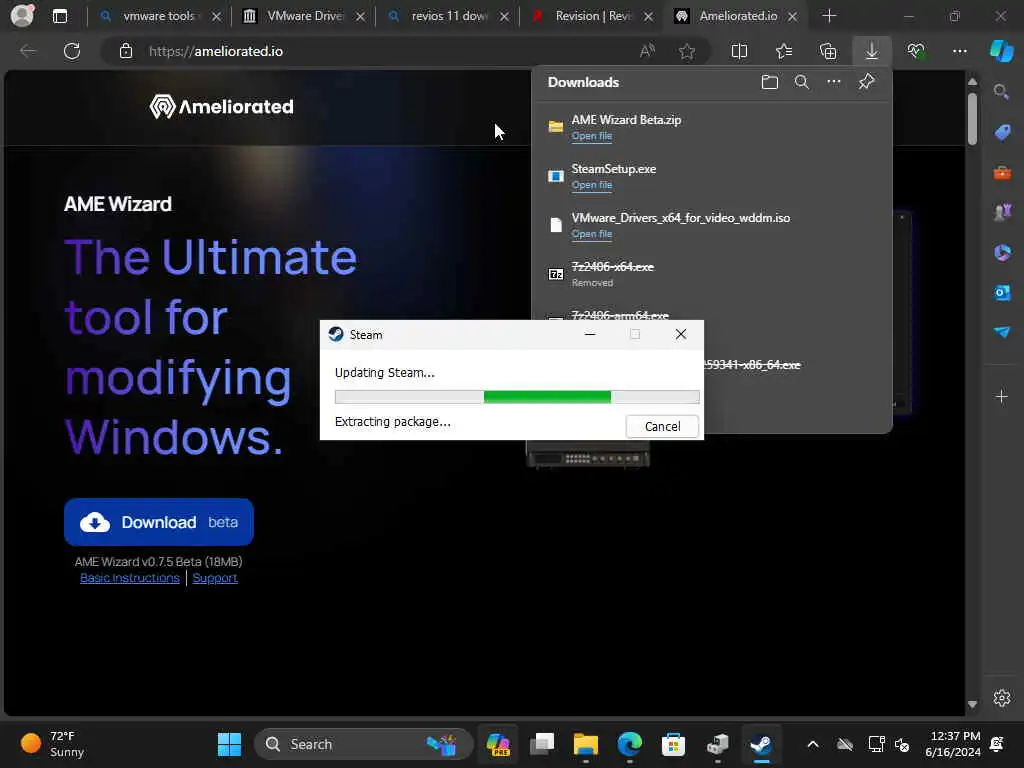This screenshot has height=768, width=1024.
Task: Click the address bar URL
Action: tap(216, 51)
